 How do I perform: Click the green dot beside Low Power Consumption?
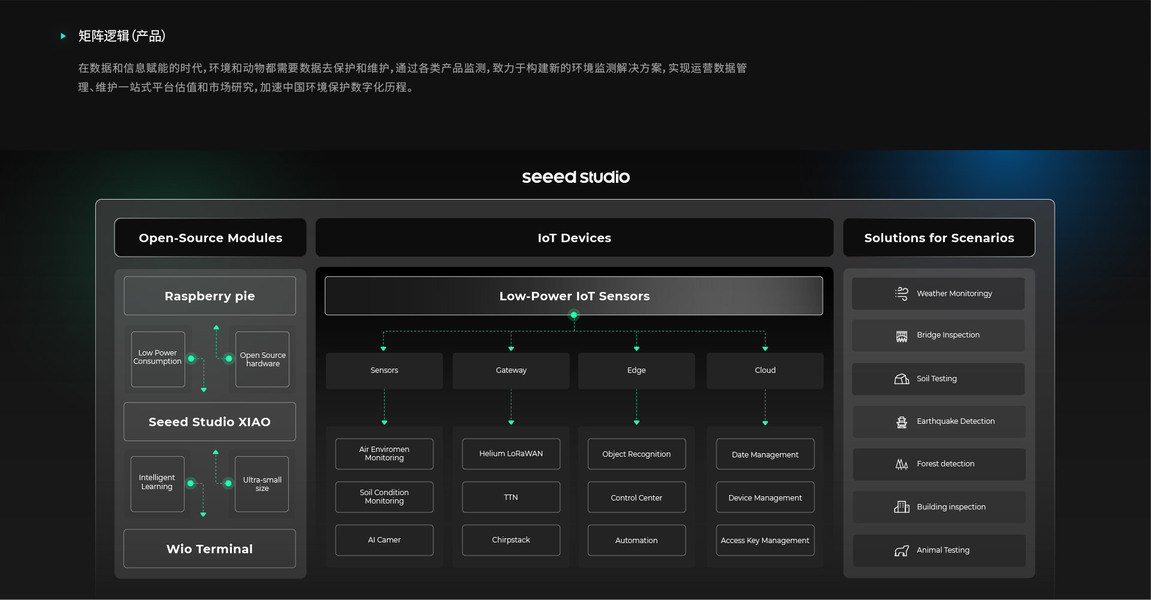192,359
